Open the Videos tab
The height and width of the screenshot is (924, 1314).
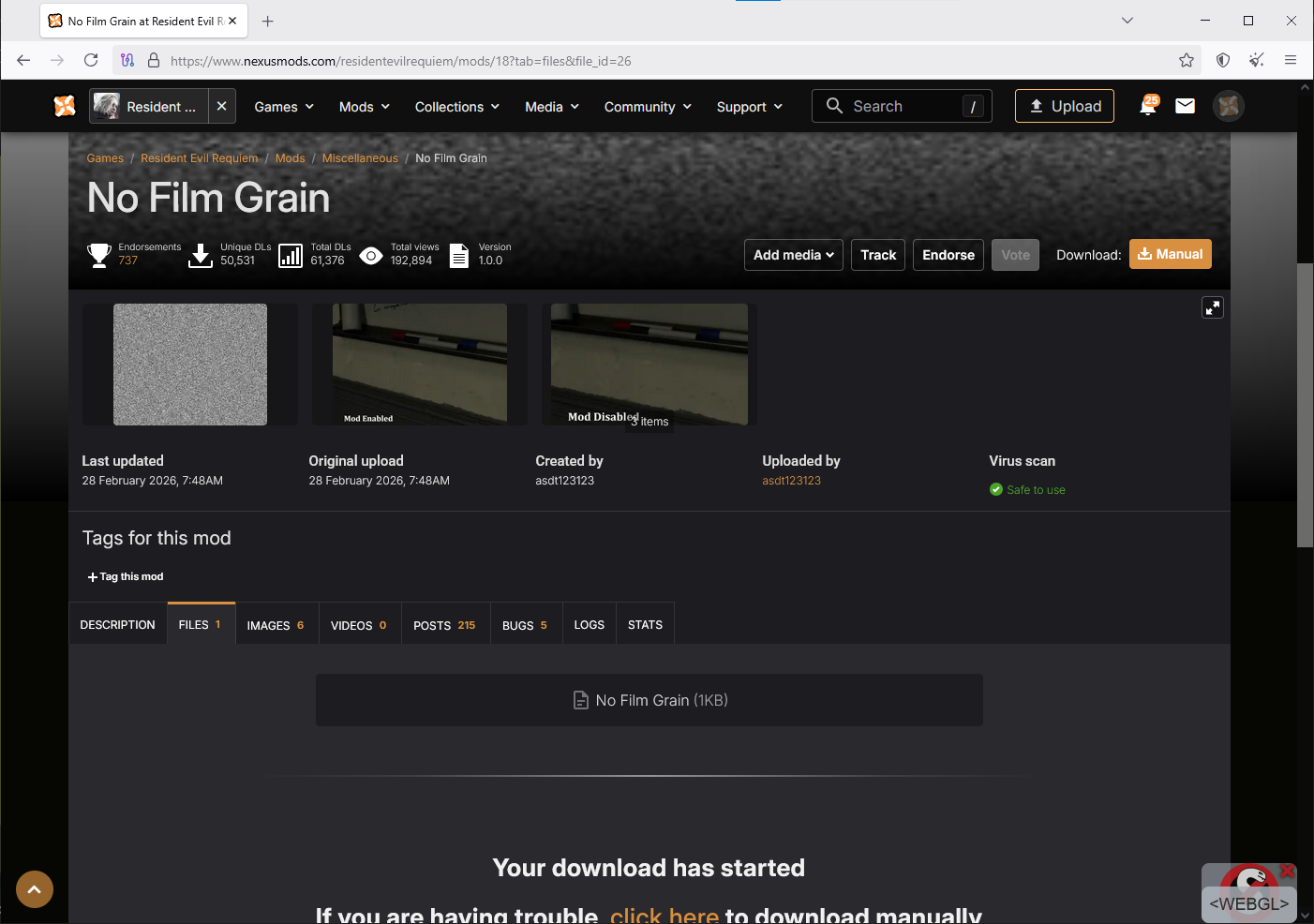pyautogui.click(x=360, y=625)
